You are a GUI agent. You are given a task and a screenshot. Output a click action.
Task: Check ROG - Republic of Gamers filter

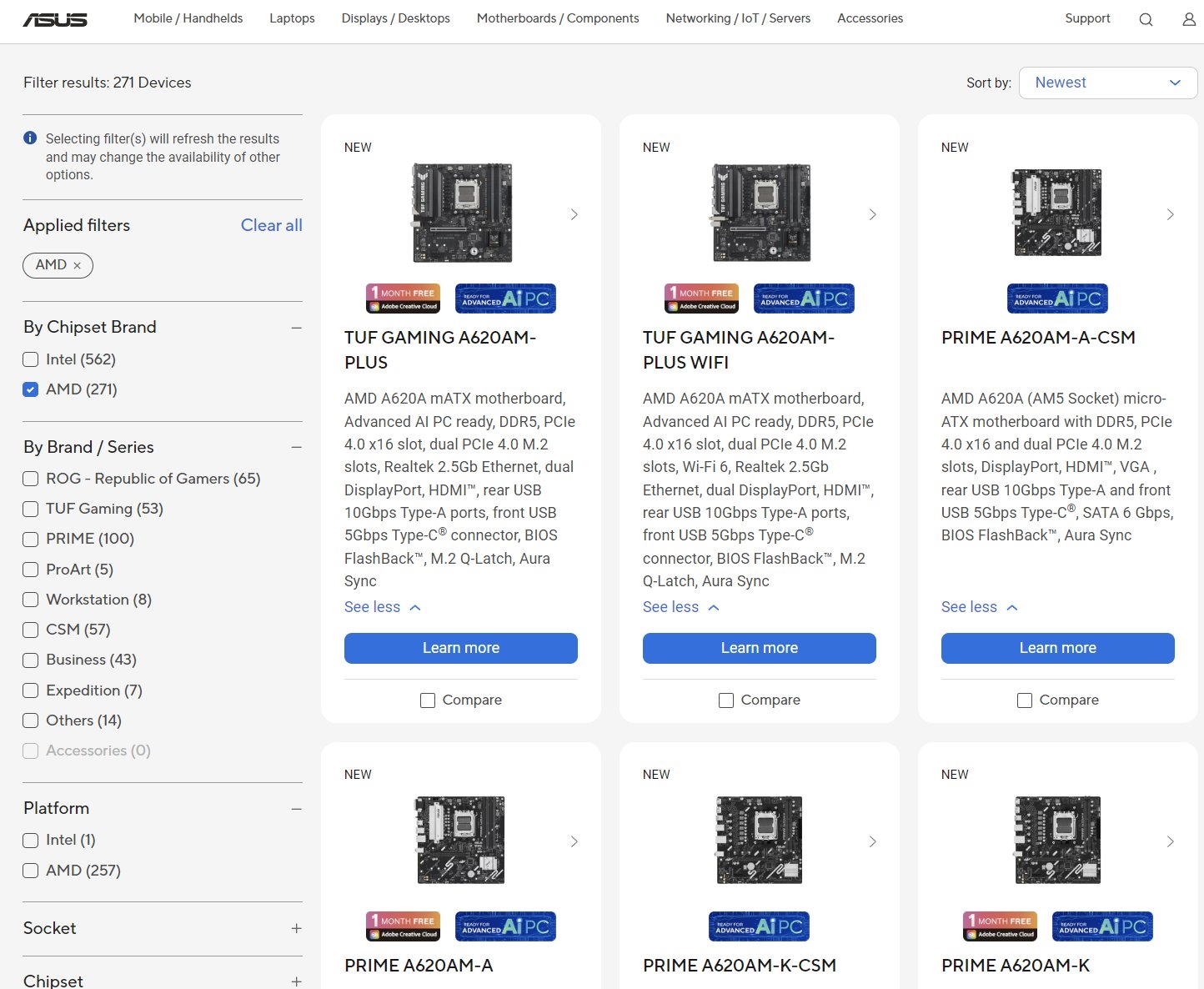click(31, 479)
